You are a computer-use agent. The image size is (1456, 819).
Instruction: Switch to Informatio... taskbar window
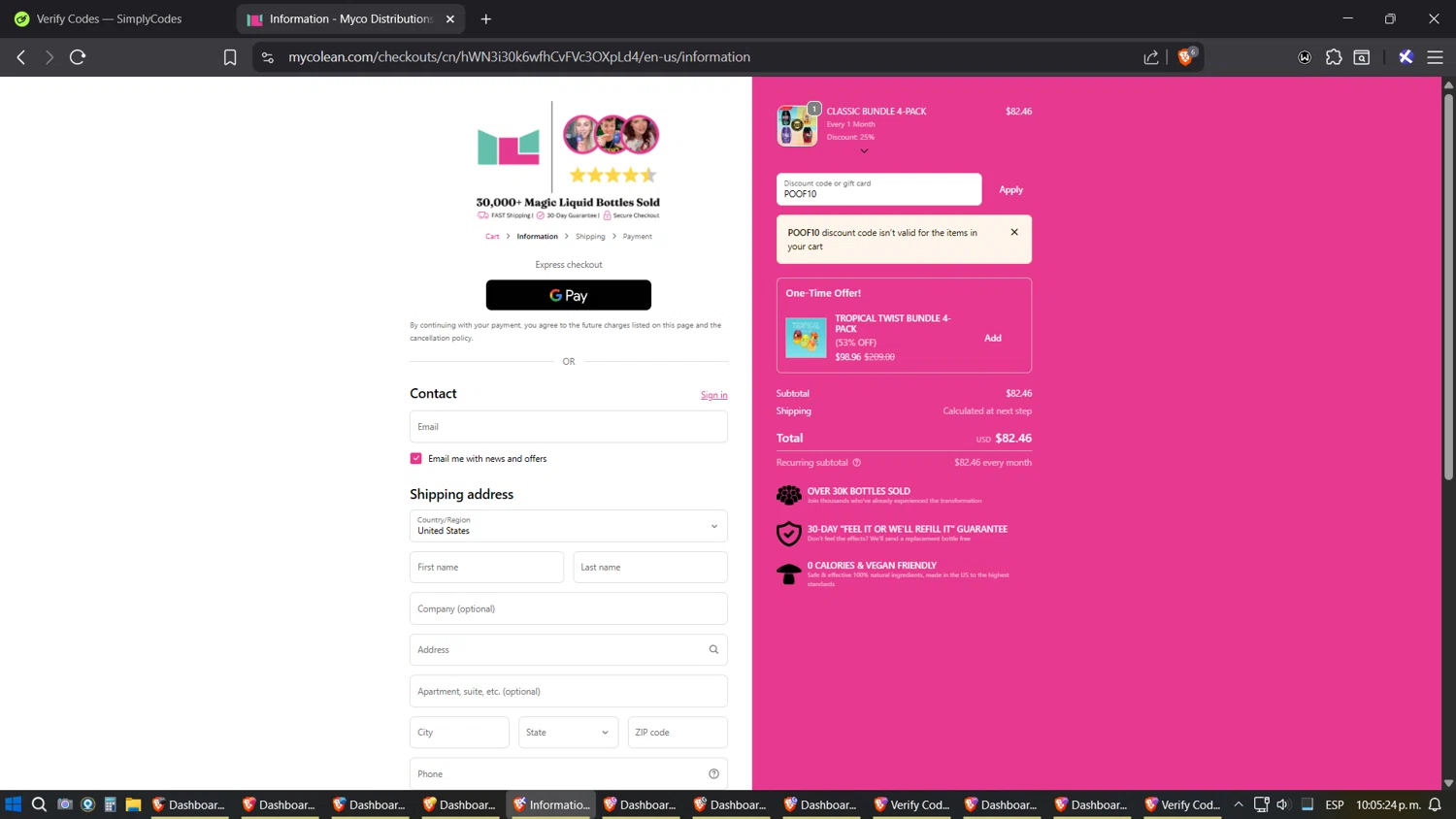click(x=551, y=804)
